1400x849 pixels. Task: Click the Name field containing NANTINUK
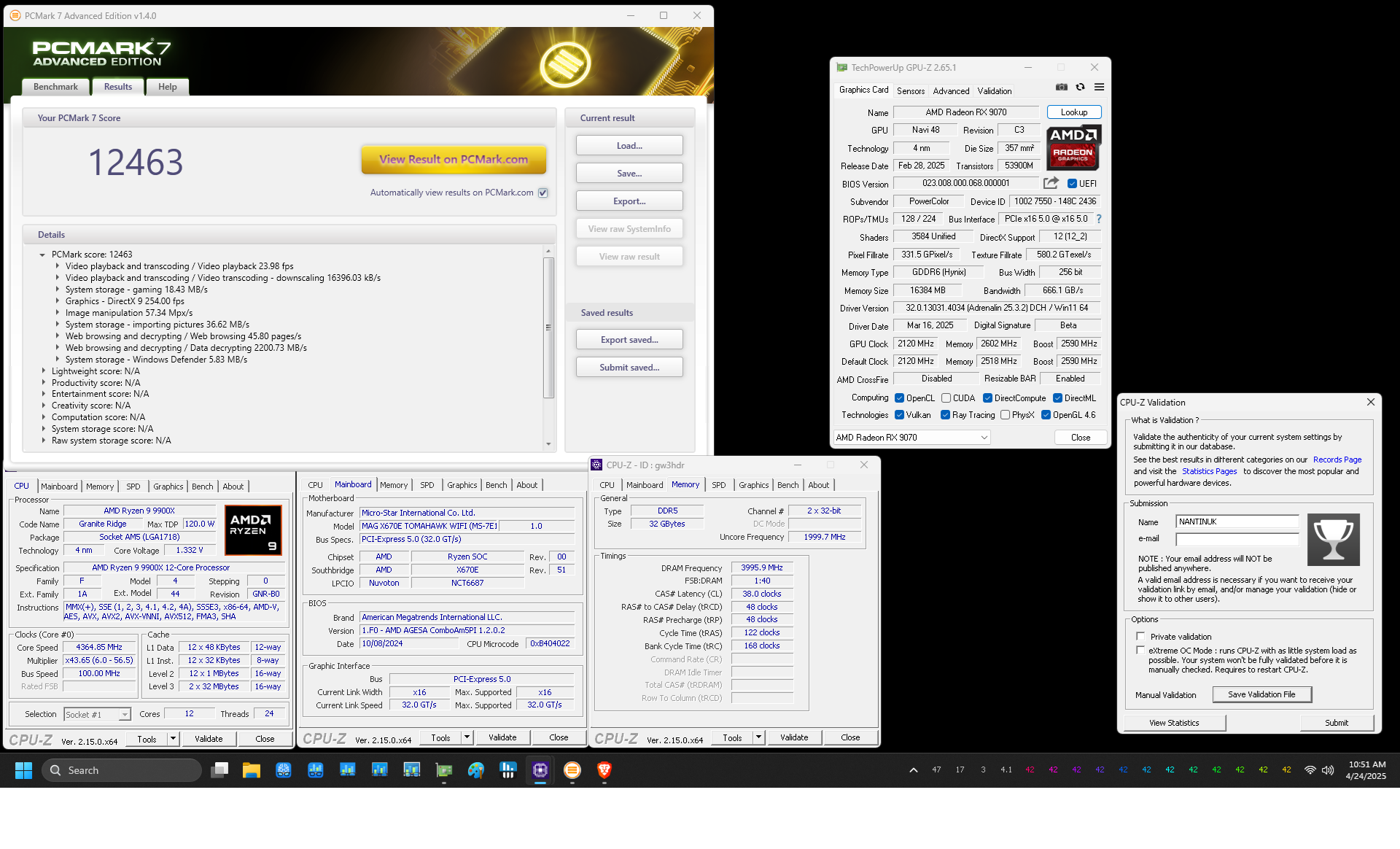tap(1237, 522)
